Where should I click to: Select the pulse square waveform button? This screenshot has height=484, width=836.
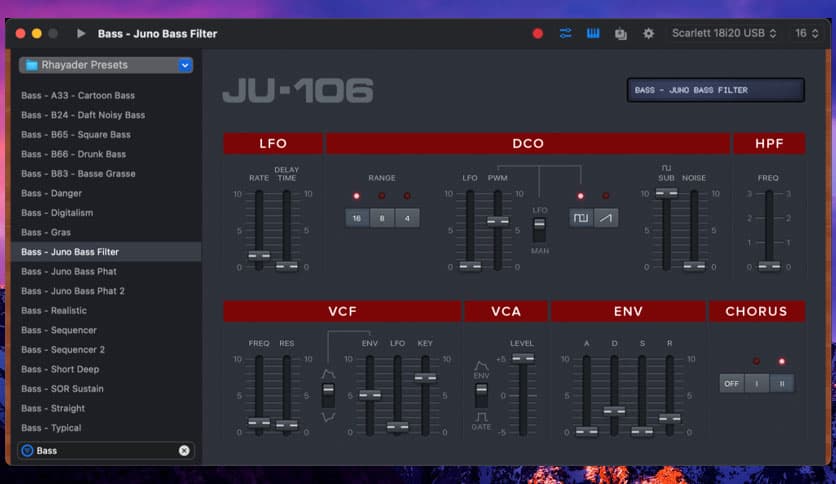pos(581,217)
